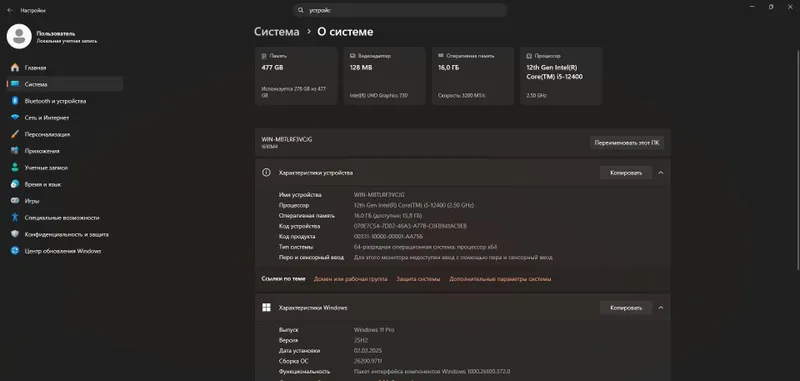Open Приложения settings
800x381 pixels.
point(65,151)
